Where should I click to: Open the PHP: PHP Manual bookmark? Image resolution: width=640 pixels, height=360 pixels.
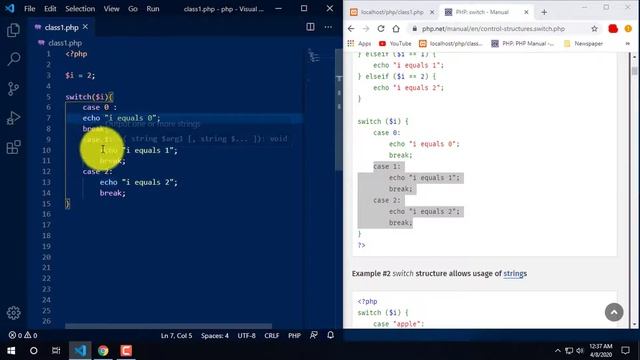point(523,43)
